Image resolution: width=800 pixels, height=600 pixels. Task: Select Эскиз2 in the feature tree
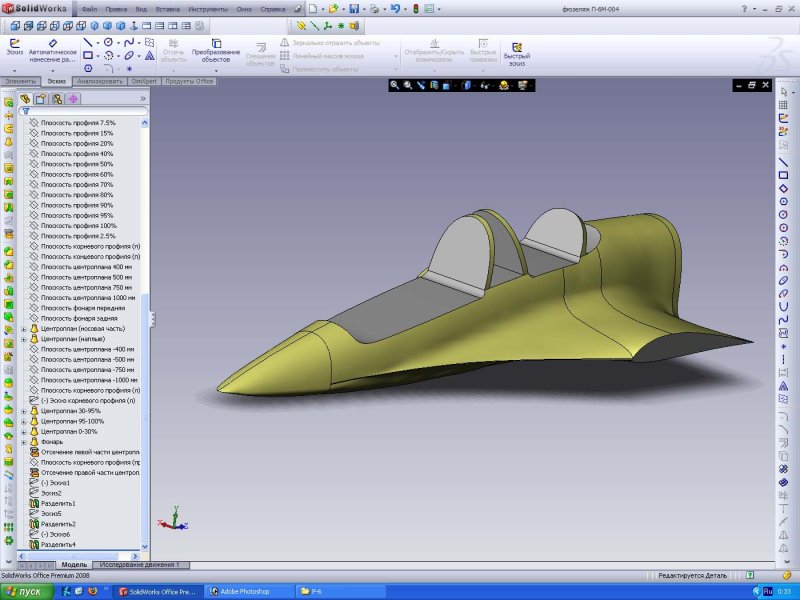pos(51,493)
